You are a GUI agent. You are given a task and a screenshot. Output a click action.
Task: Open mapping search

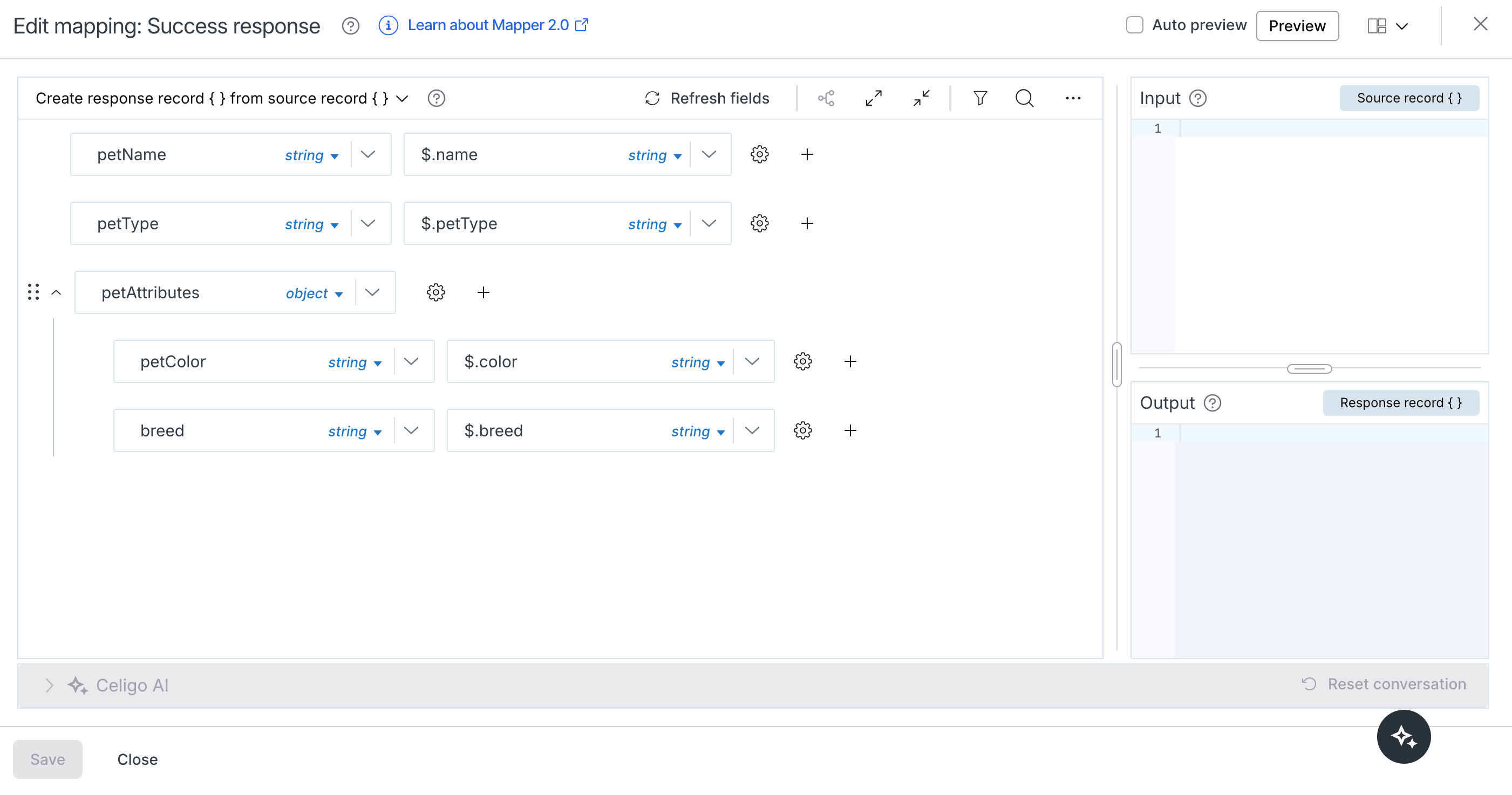tap(1024, 98)
